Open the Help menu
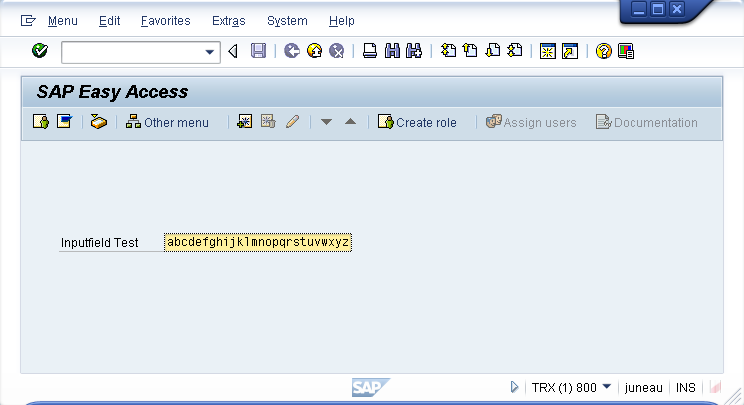 pyautogui.click(x=342, y=21)
